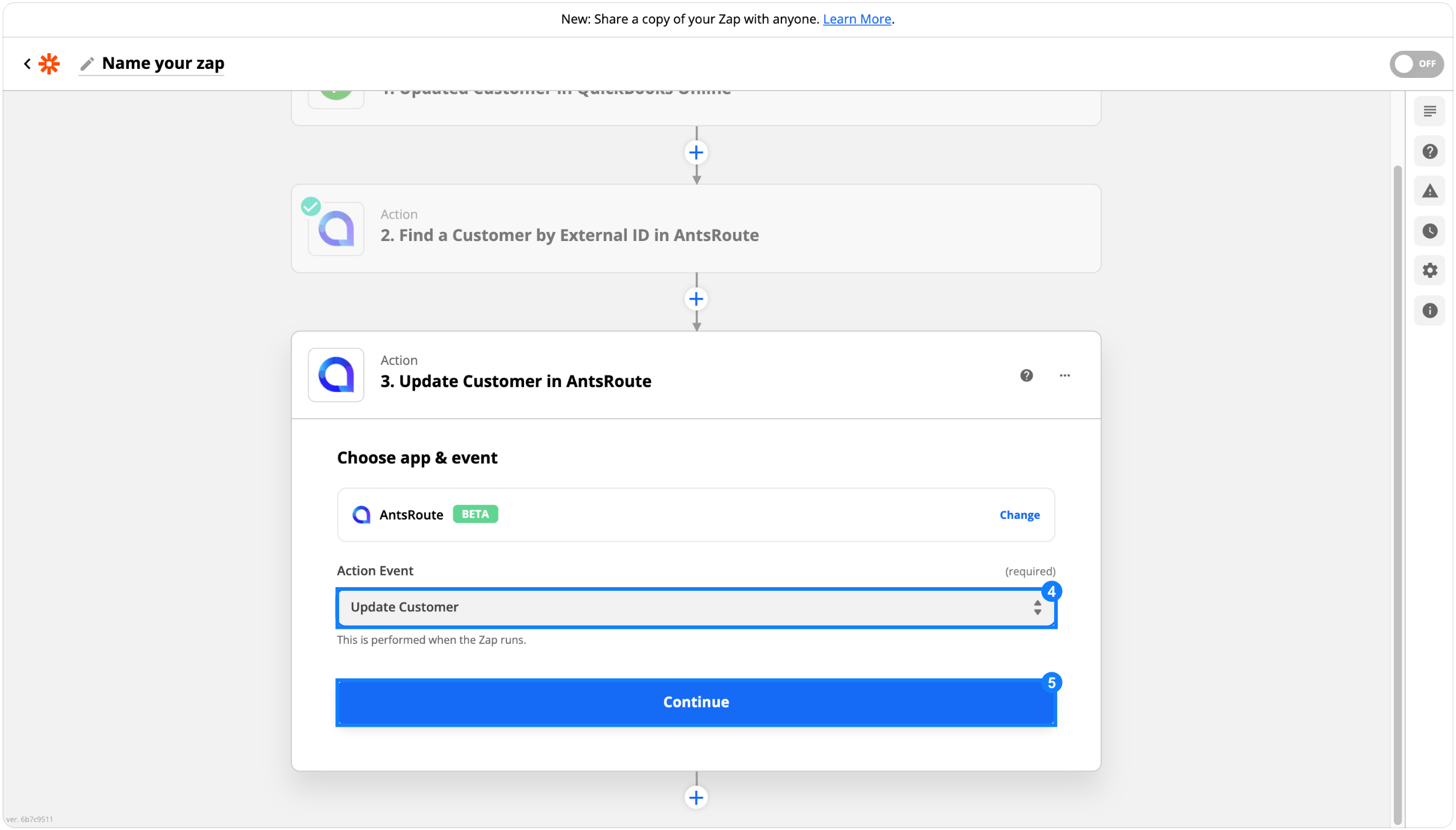
Task: Click the pencil edit icon beside zap name
Action: tap(87, 63)
